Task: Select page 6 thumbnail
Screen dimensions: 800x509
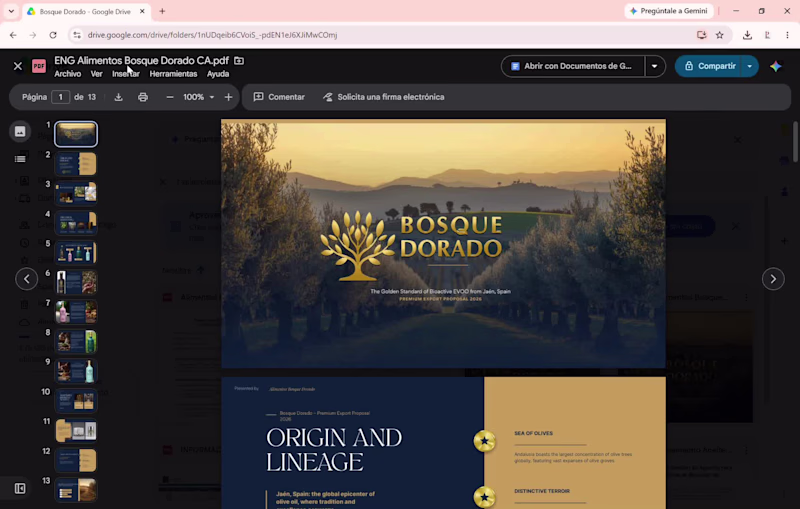Action: click(x=76, y=282)
